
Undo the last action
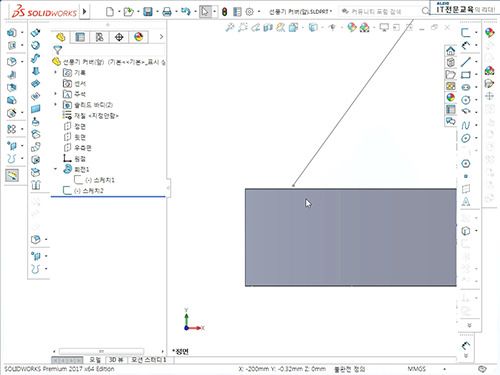coord(186,12)
